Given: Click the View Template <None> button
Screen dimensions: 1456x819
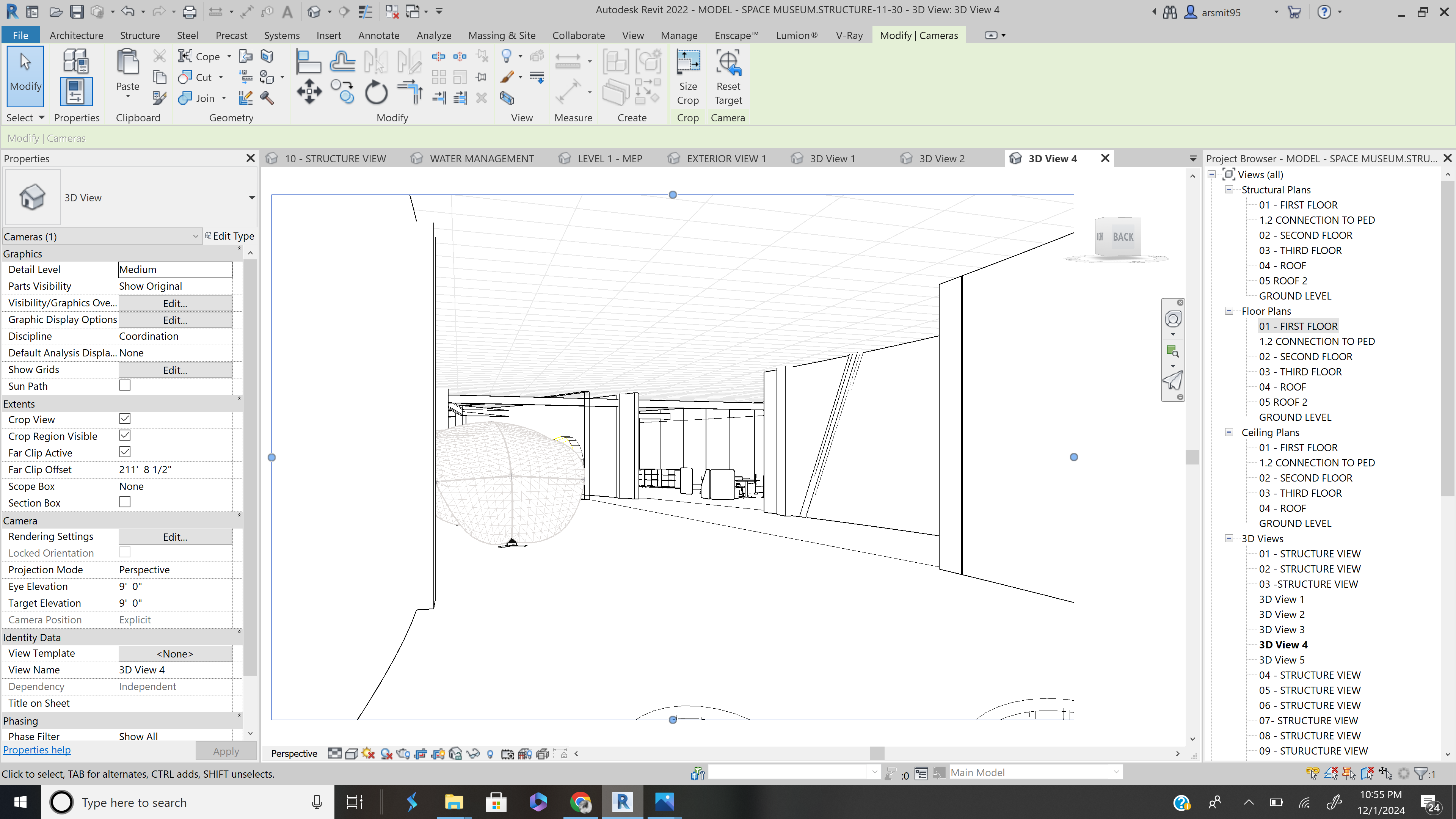Looking at the screenshot, I should (175, 654).
